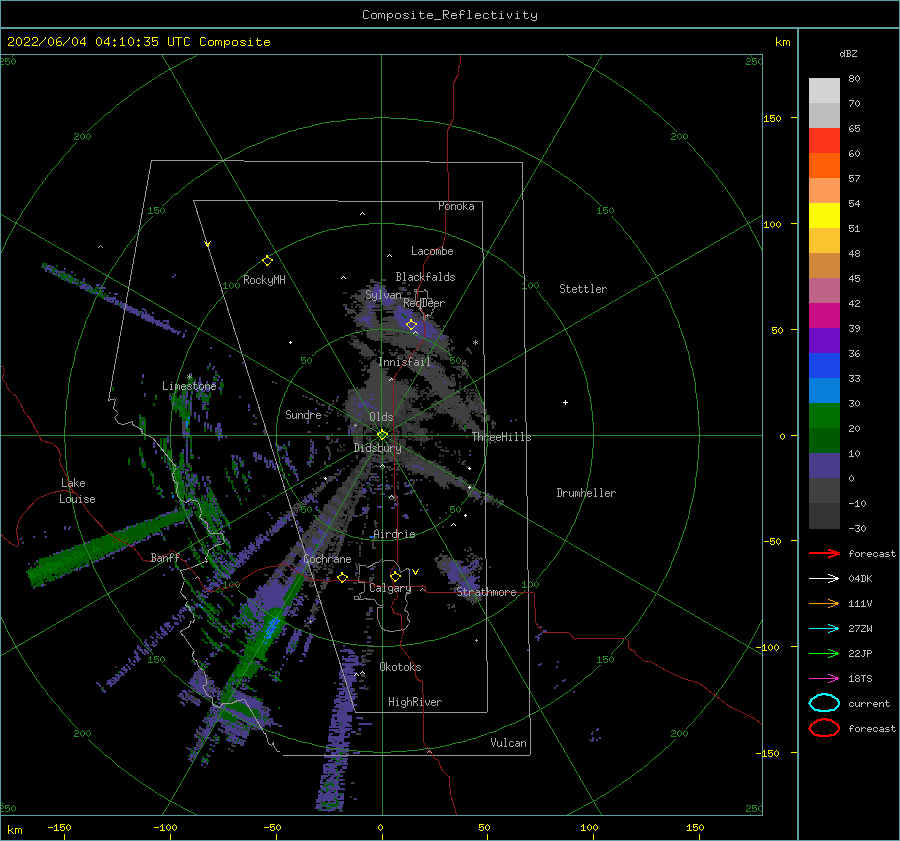Pick the yellow 51-54 dBZ swatch

824,215
